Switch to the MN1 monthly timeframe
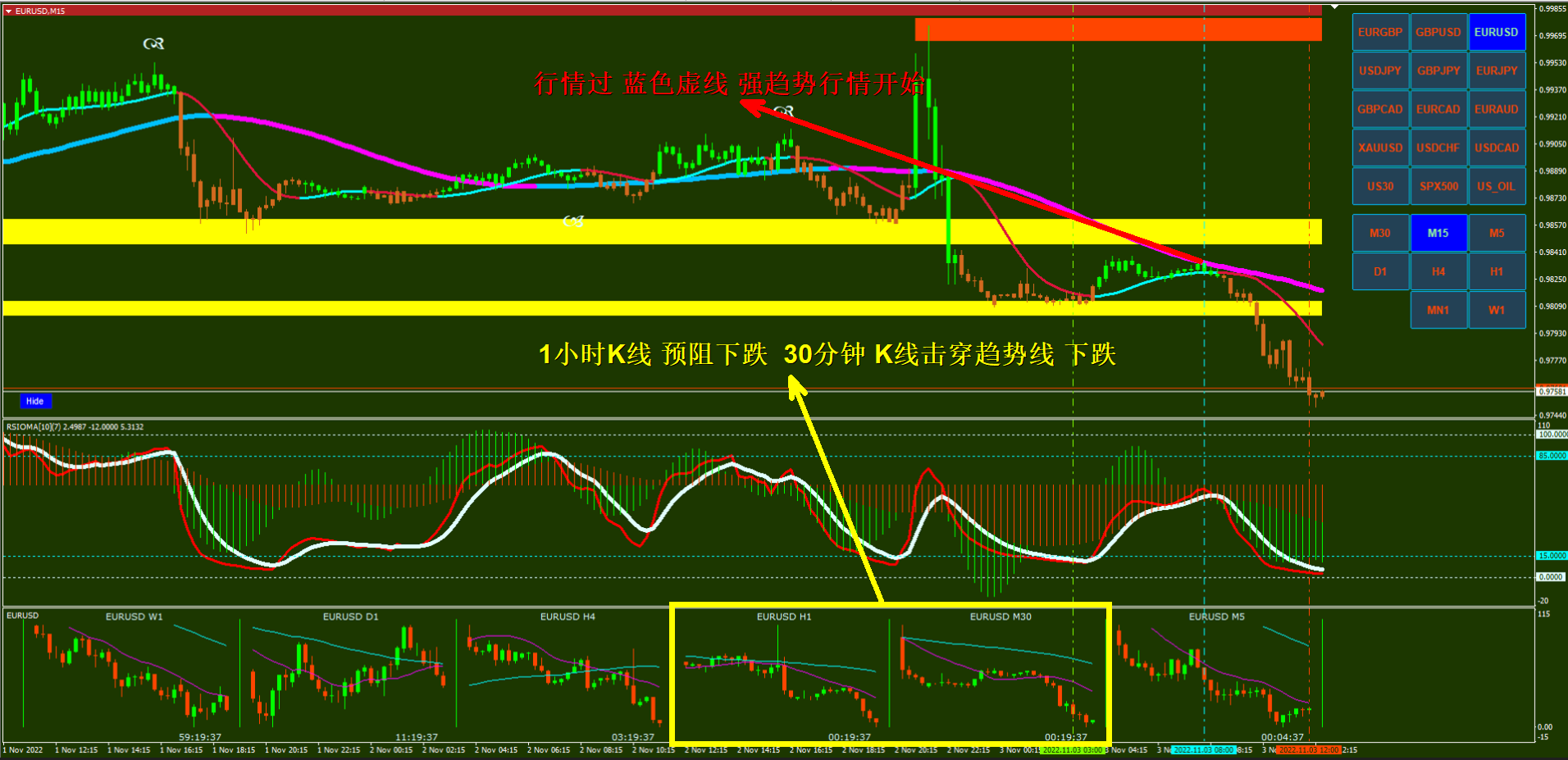The height and width of the screenshot is (760, 1568). point(1438,310)
